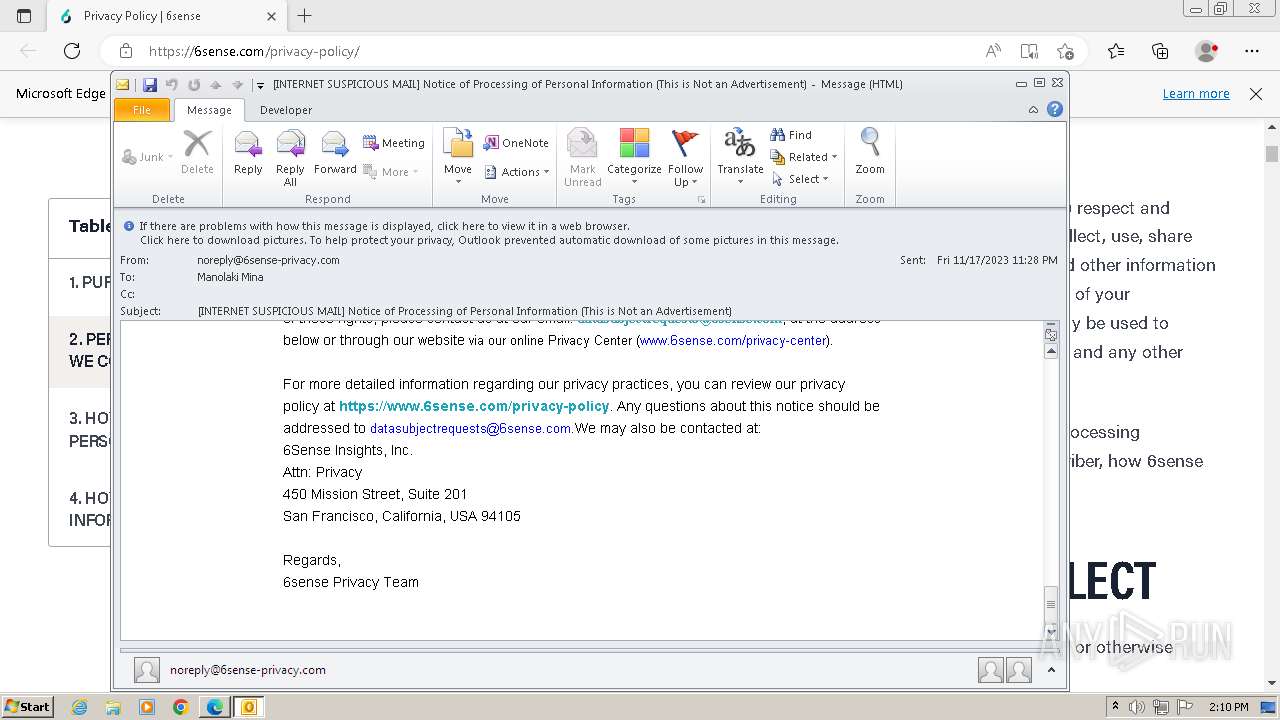Open the Tags group dialog launcher
The width and height of the screenshot is (1280, 720).
(x=702, y=200)
